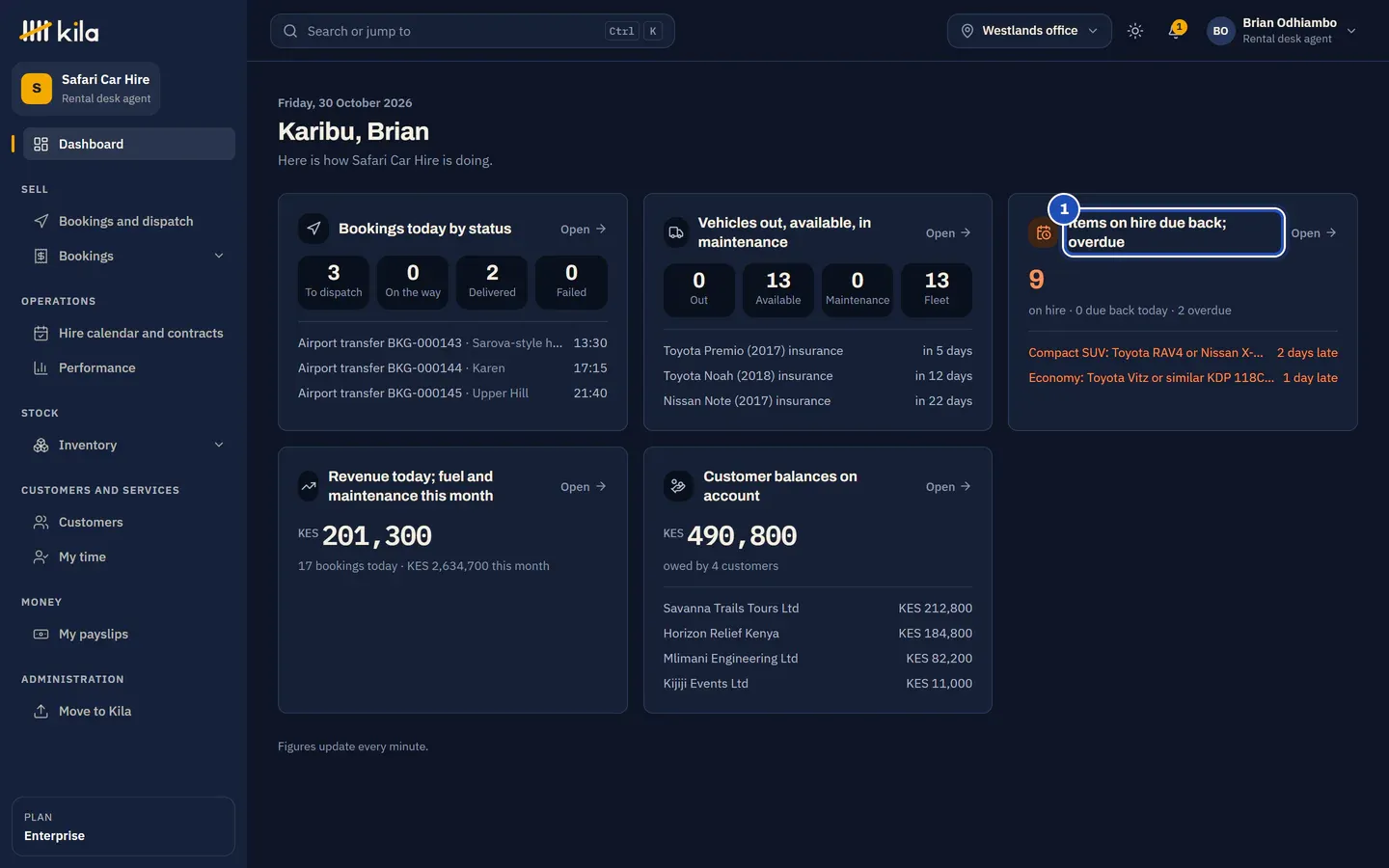Click the Bookings today card arrow icon
This screenshot has height=868, width=1389.
click(x=313, y=229)
